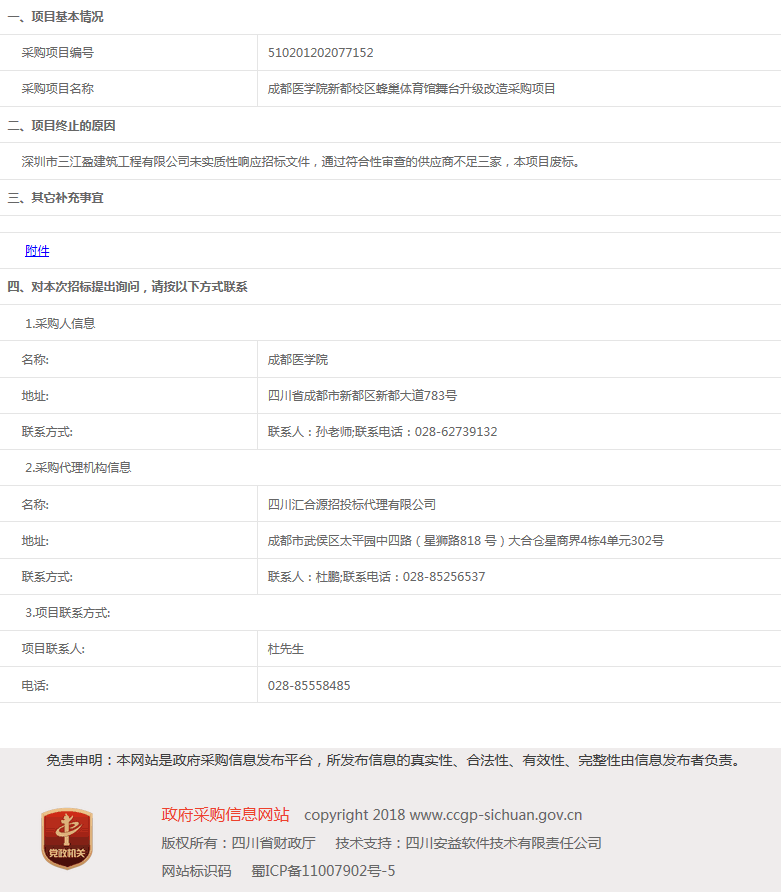Viewport: 781px width, 892px height.
Task: Click the 电话 label cell
Action: pos(129,685)
